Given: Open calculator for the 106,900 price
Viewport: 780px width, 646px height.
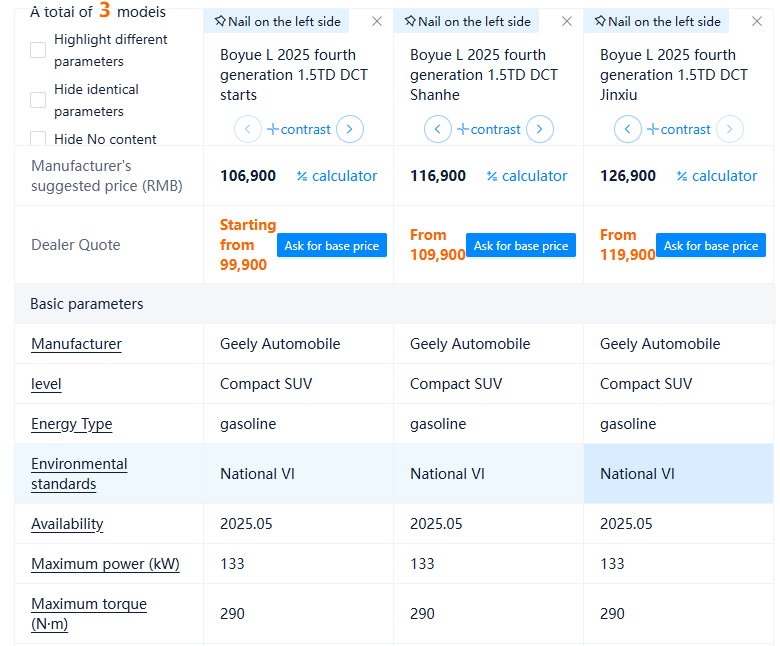Looking at the screenshot, I should tap(337, 176).
